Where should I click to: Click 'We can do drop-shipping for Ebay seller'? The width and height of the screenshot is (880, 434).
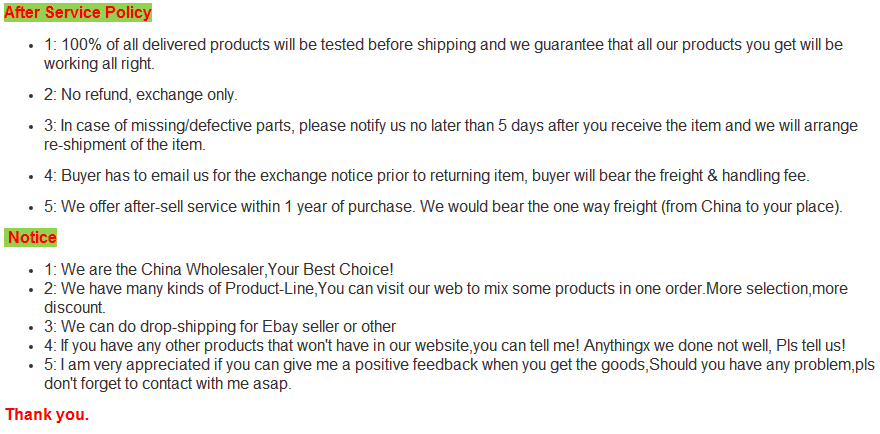point(220,327)
